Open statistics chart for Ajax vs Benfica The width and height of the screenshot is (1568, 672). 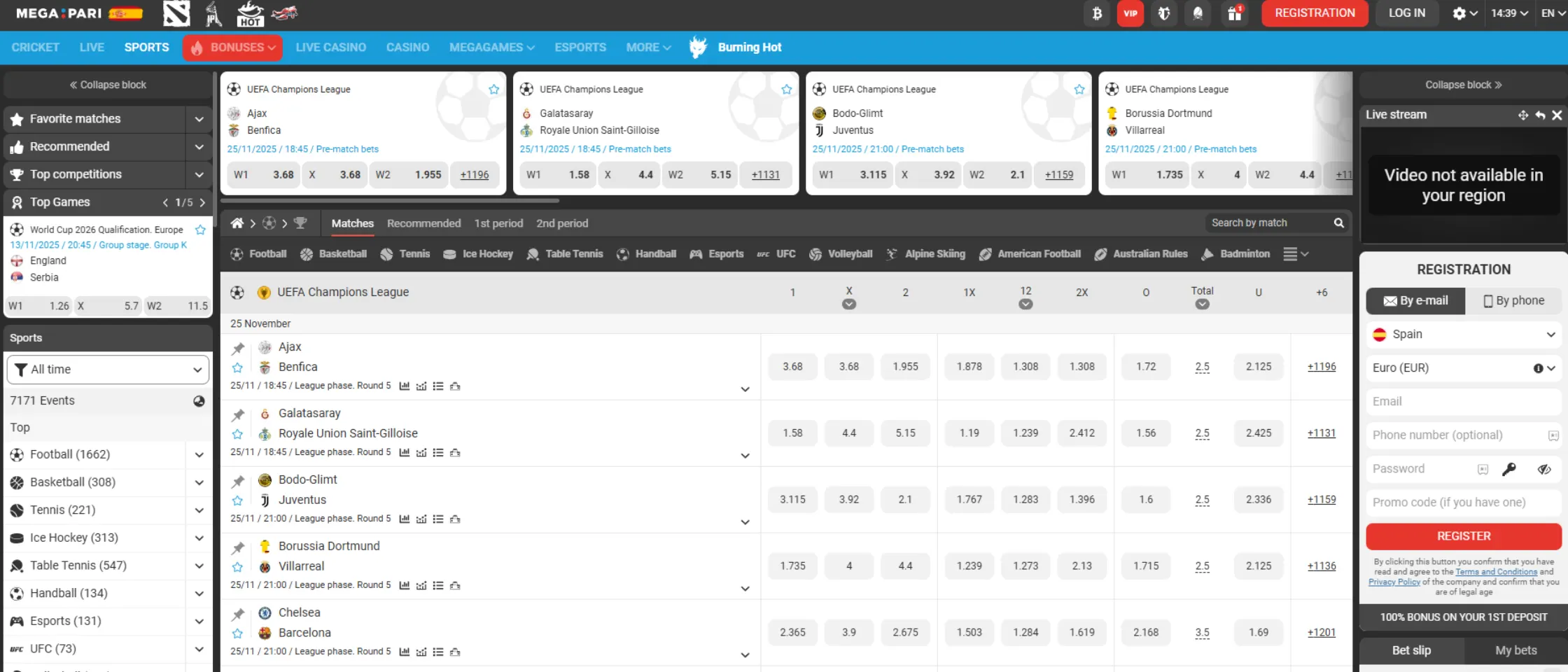pyautogui.click(x=405, y=385)
